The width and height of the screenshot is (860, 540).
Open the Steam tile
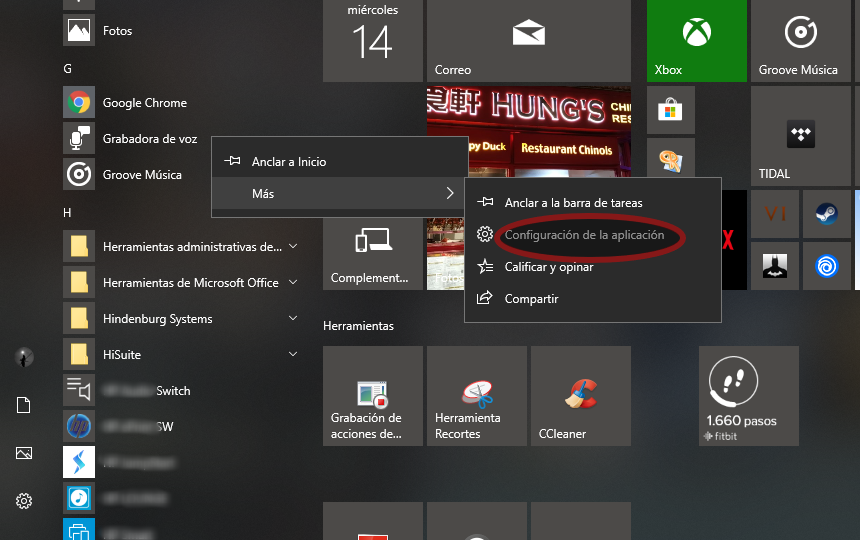[x=826, y=214]
